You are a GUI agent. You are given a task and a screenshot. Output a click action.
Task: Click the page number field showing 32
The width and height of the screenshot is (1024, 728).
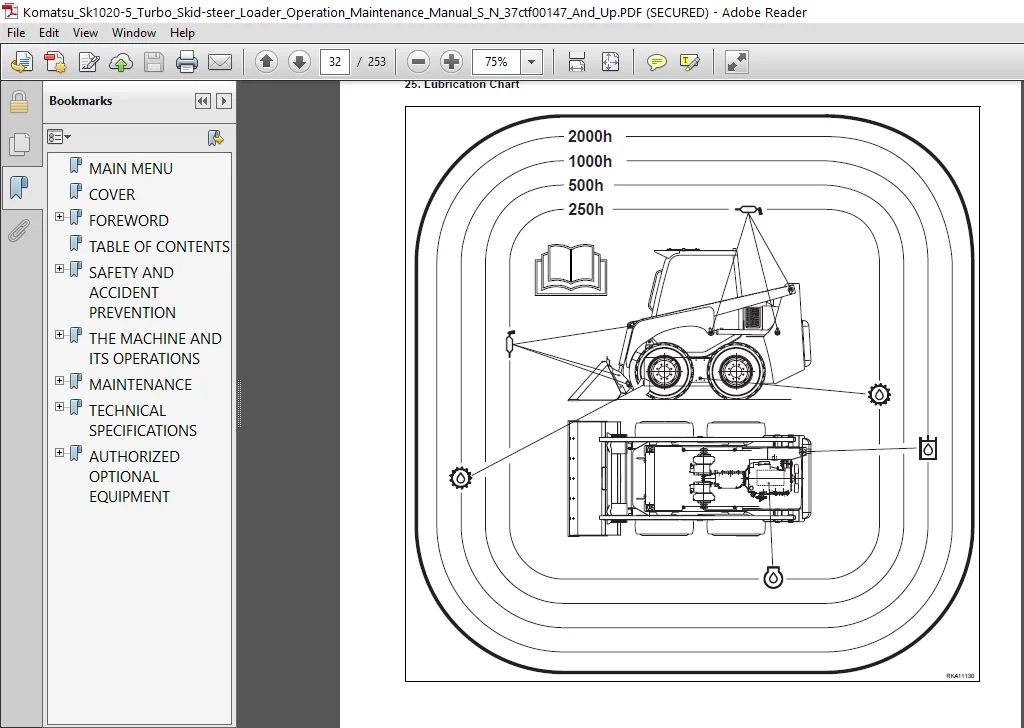pyautogui.click(x=335, y=62)
